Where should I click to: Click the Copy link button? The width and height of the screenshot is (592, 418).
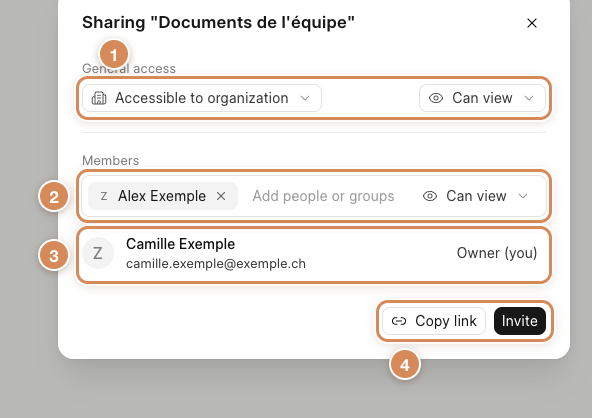point(434,321)
